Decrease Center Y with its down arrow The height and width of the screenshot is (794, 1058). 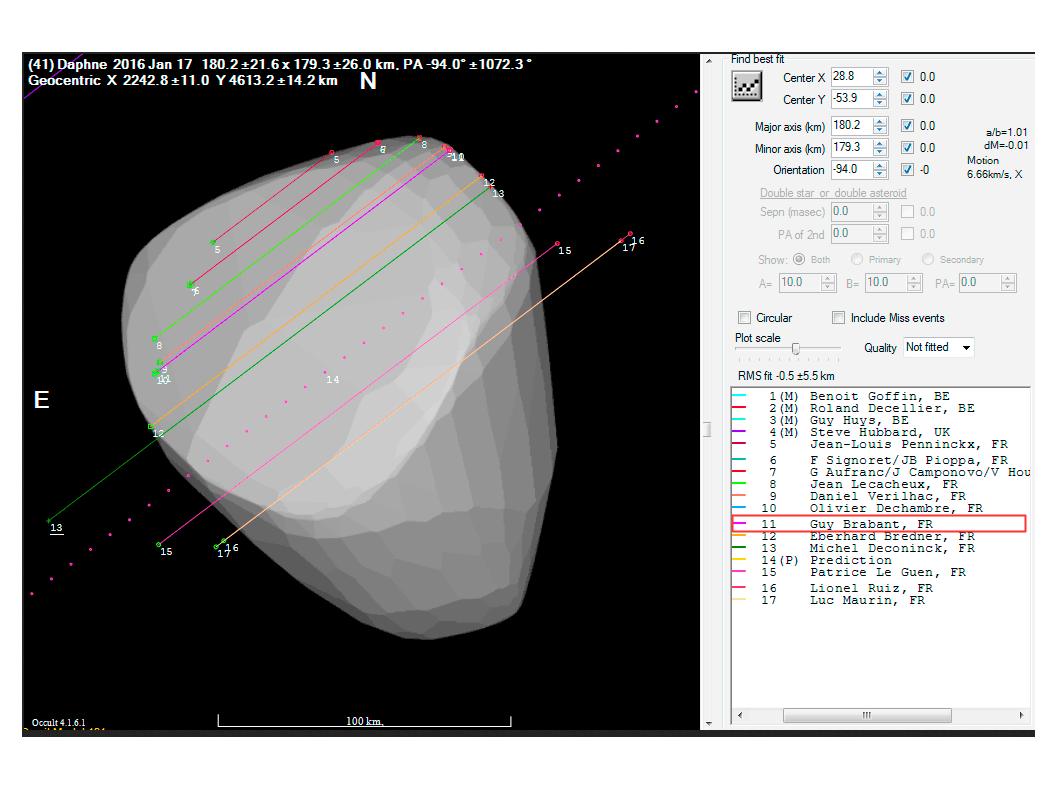pyautogui.click(x=880, y=103)
